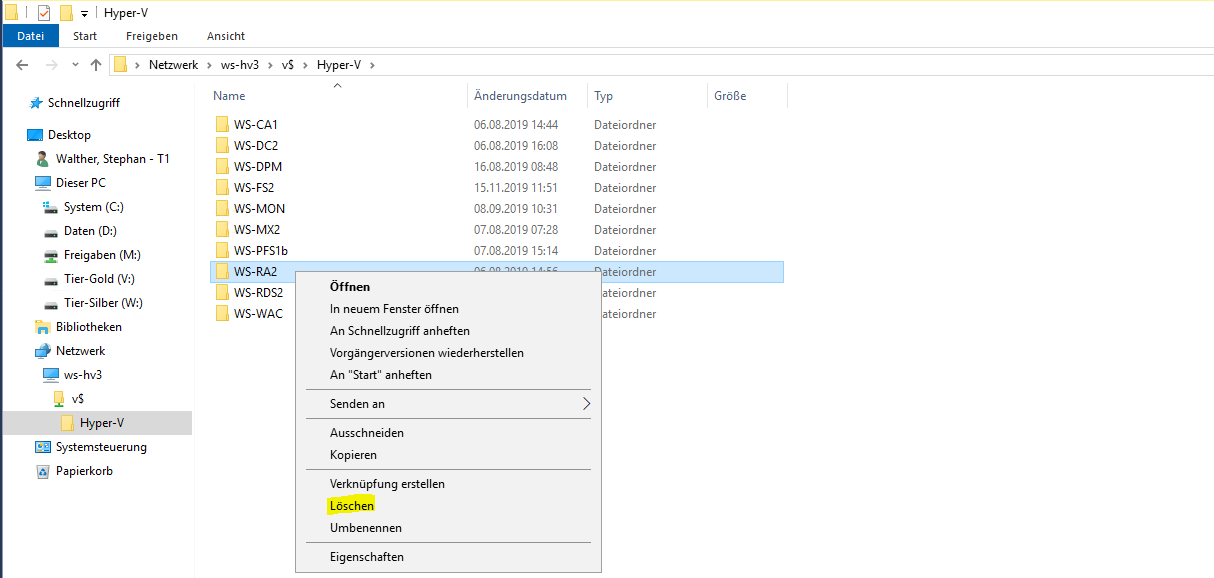The height and width of the screenshot is (578, 1214).
Task: Open Daten (D:) drive
Action: (x=92, y=231)
